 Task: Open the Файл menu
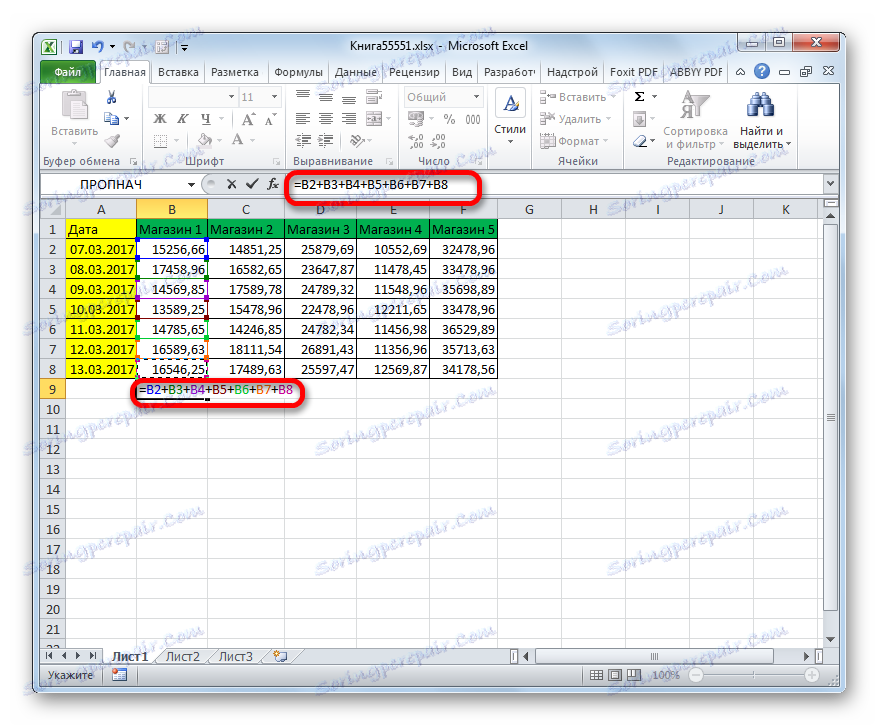click(x=67, y=71)
